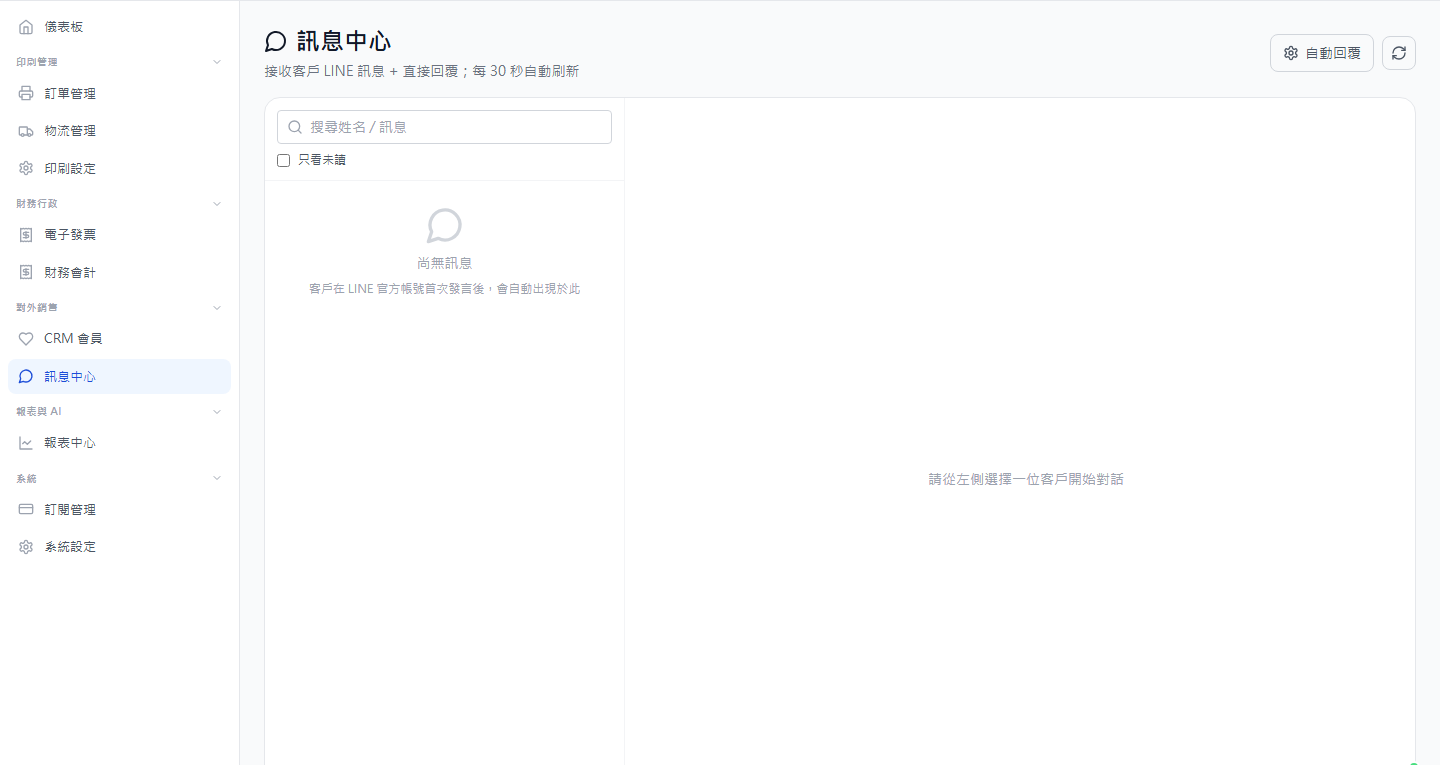The width and height of the screenshot is (1440, 765).
Task: Click the 財務行政 section label
Action: (37, 204)
